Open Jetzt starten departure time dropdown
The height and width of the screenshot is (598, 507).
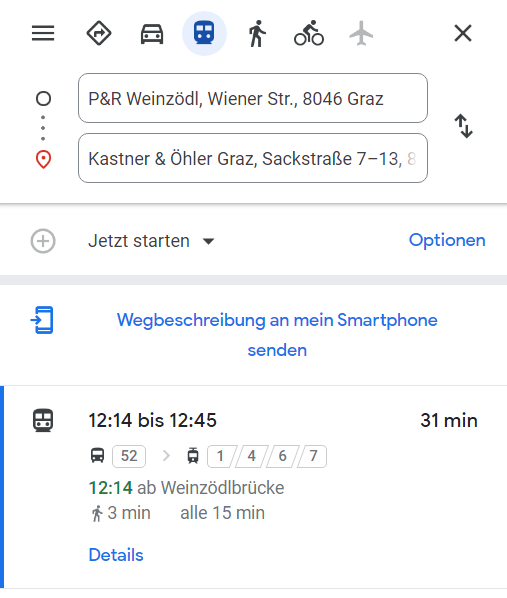click(x=151, y=241)
